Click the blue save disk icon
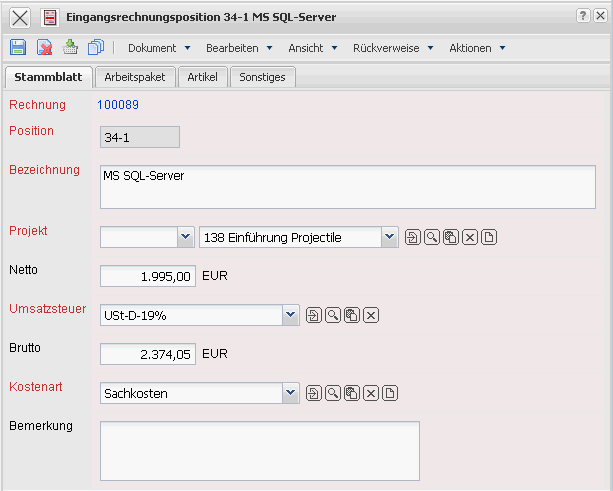 tap(18, 47)
